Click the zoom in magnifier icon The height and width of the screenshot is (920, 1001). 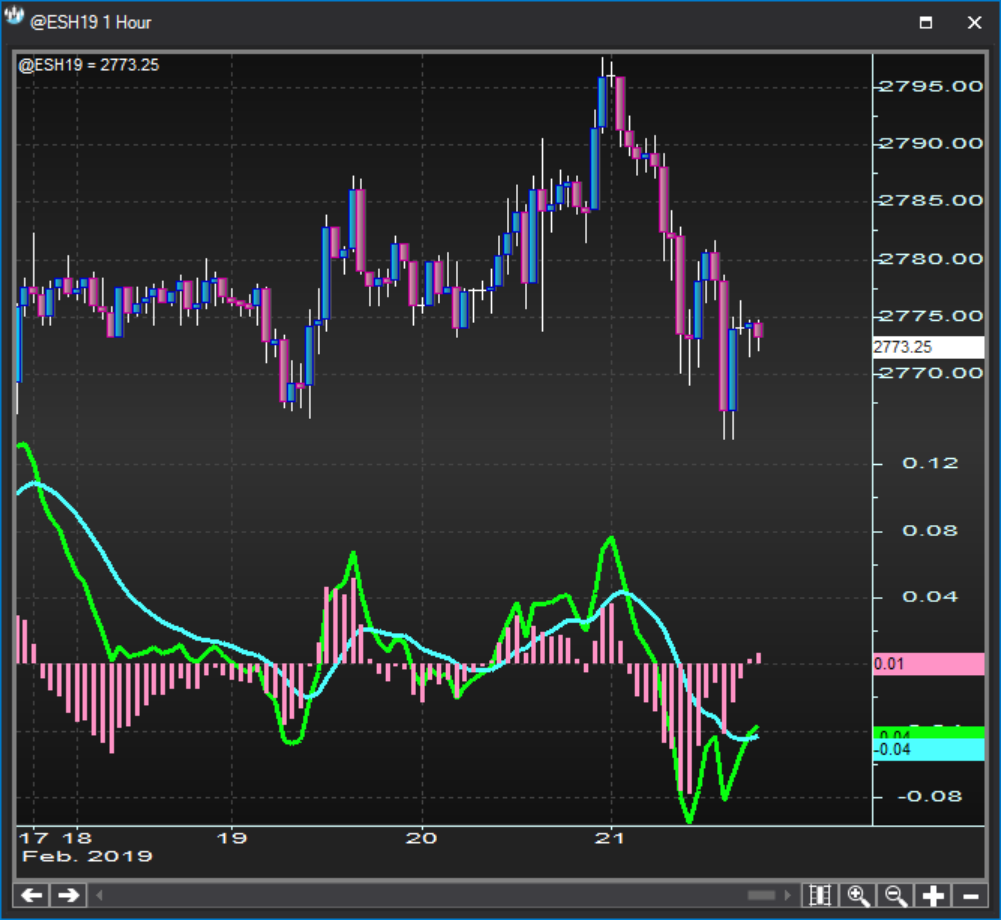pyautogui.click(x=857, y=895)
